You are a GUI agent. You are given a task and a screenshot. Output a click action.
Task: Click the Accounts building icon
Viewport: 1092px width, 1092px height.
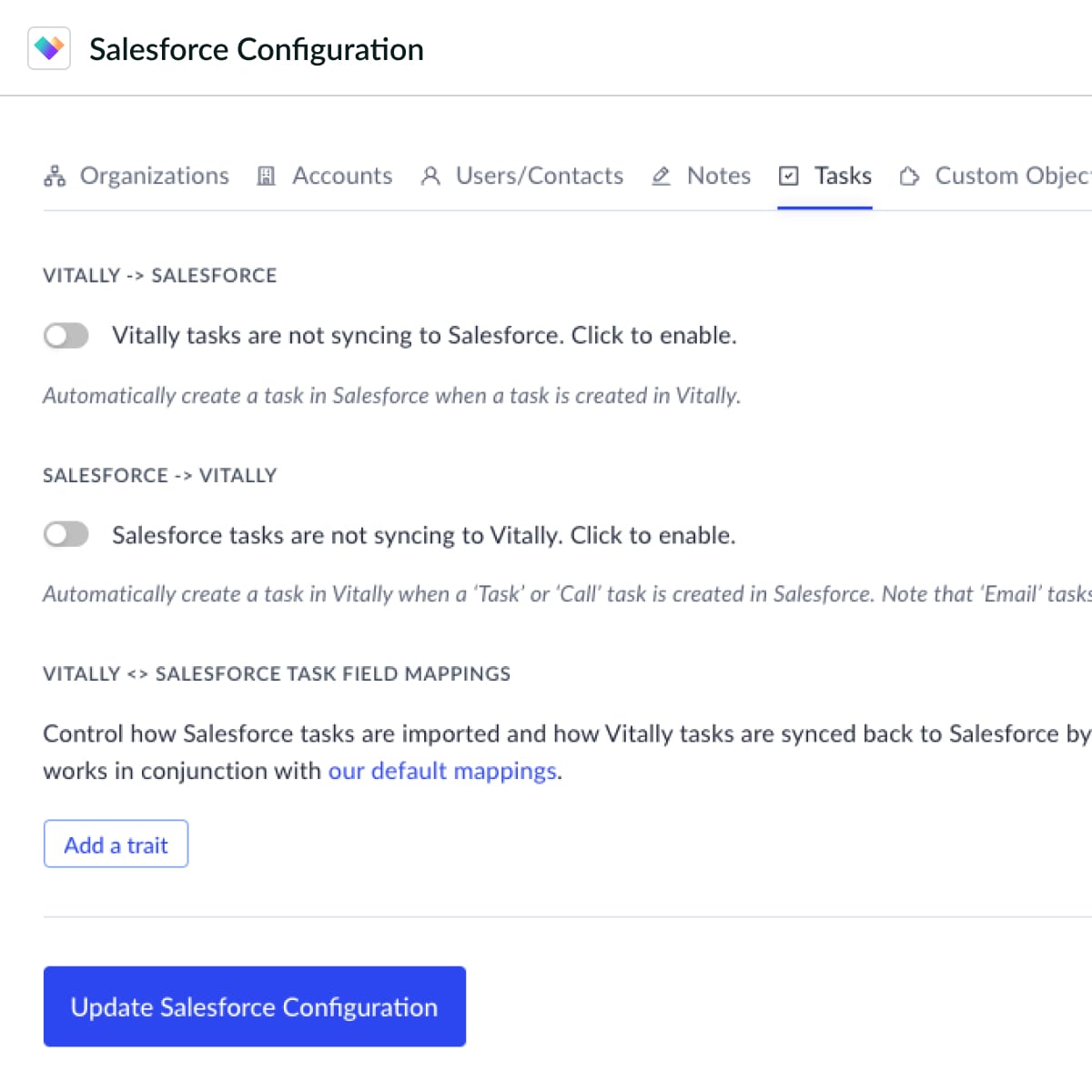pyautogui.click(x=266, y=176)
